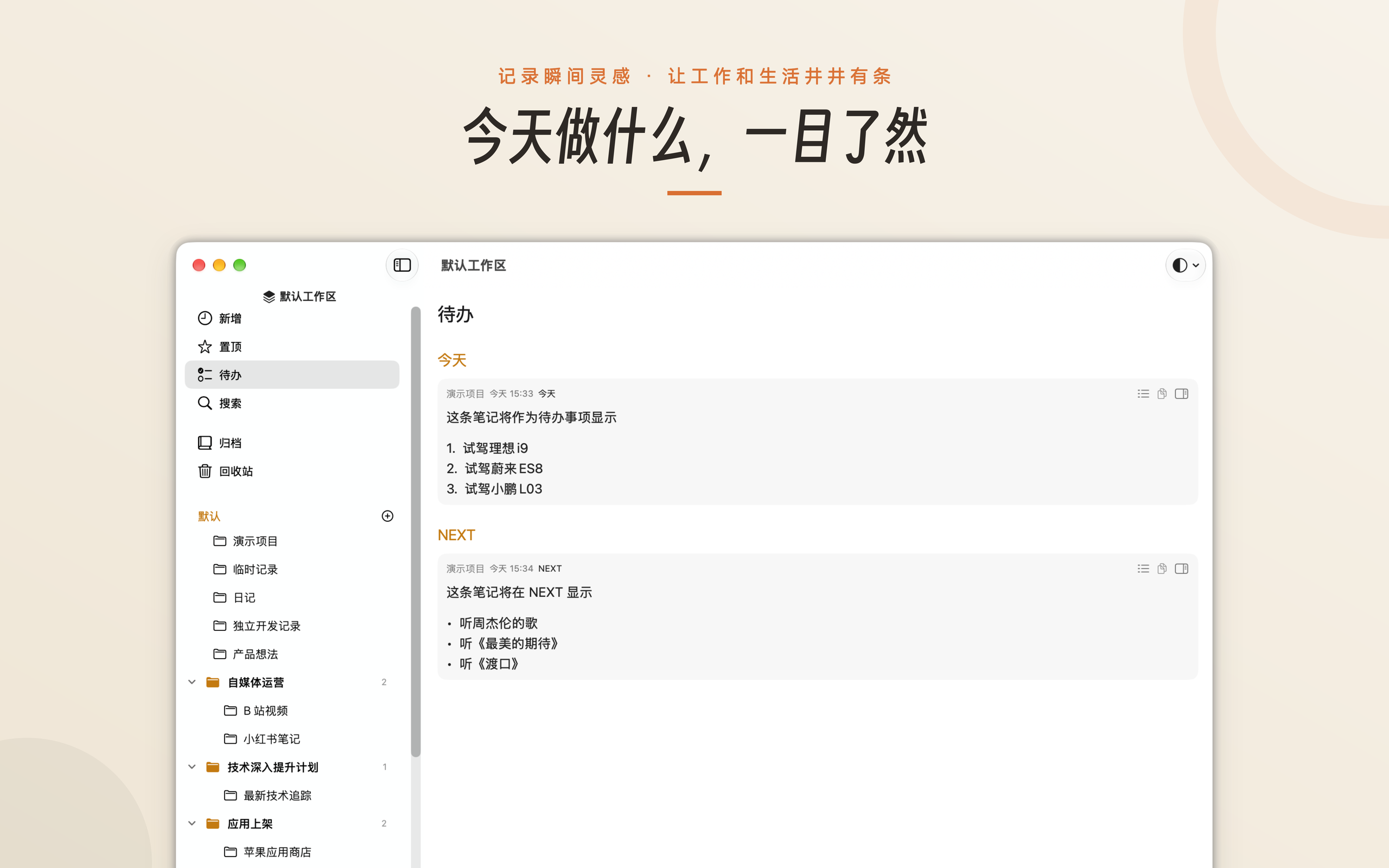Click the 今天 section heading

452,360
